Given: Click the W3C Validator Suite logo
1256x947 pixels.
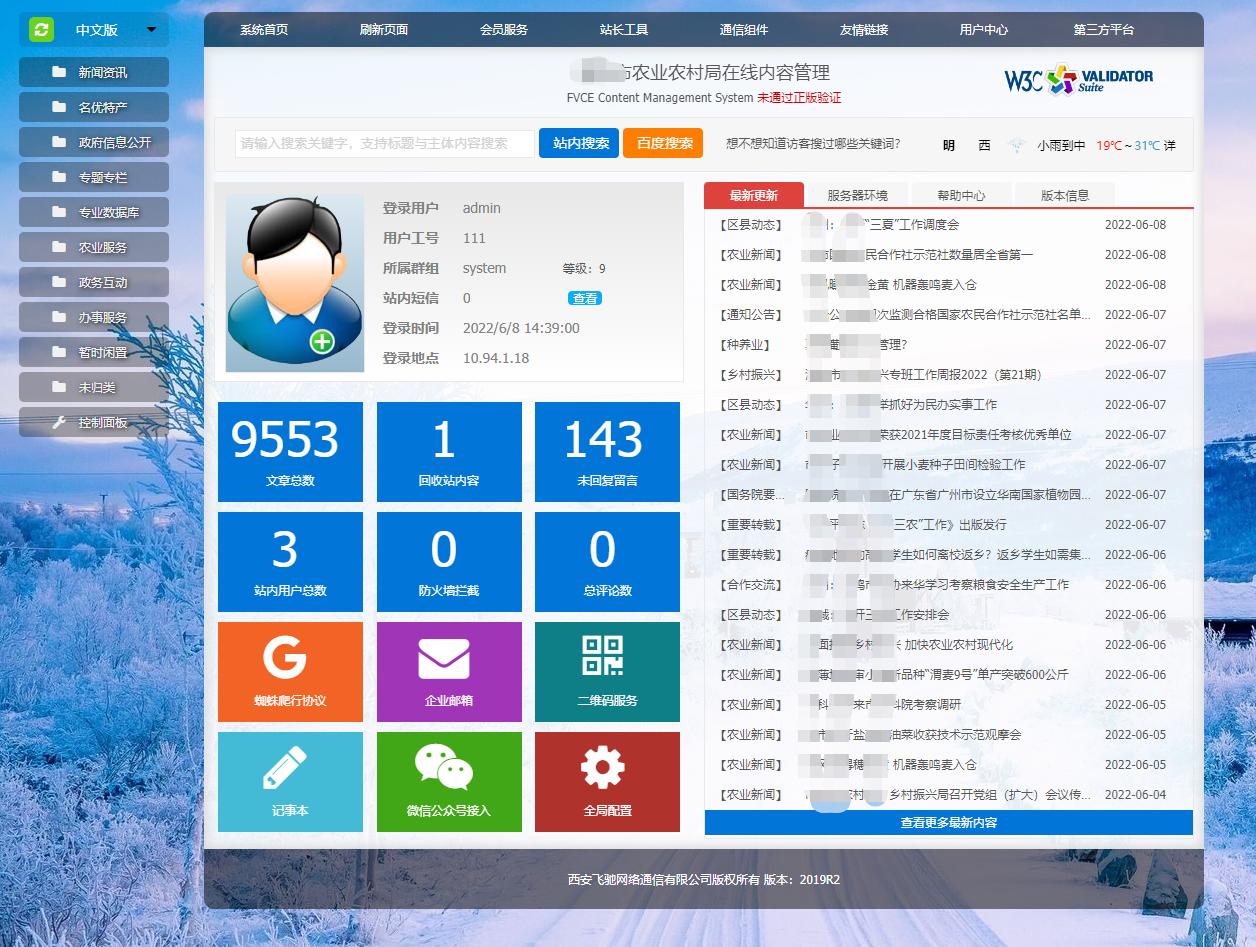Looking at the screenshot, I should [1078, 78].
